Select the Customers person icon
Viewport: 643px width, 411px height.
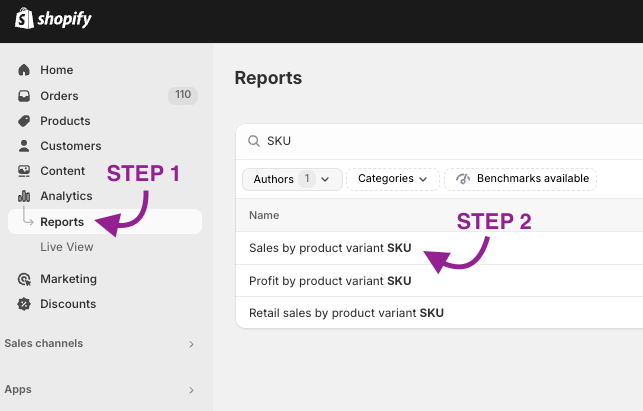pos(24,146)
